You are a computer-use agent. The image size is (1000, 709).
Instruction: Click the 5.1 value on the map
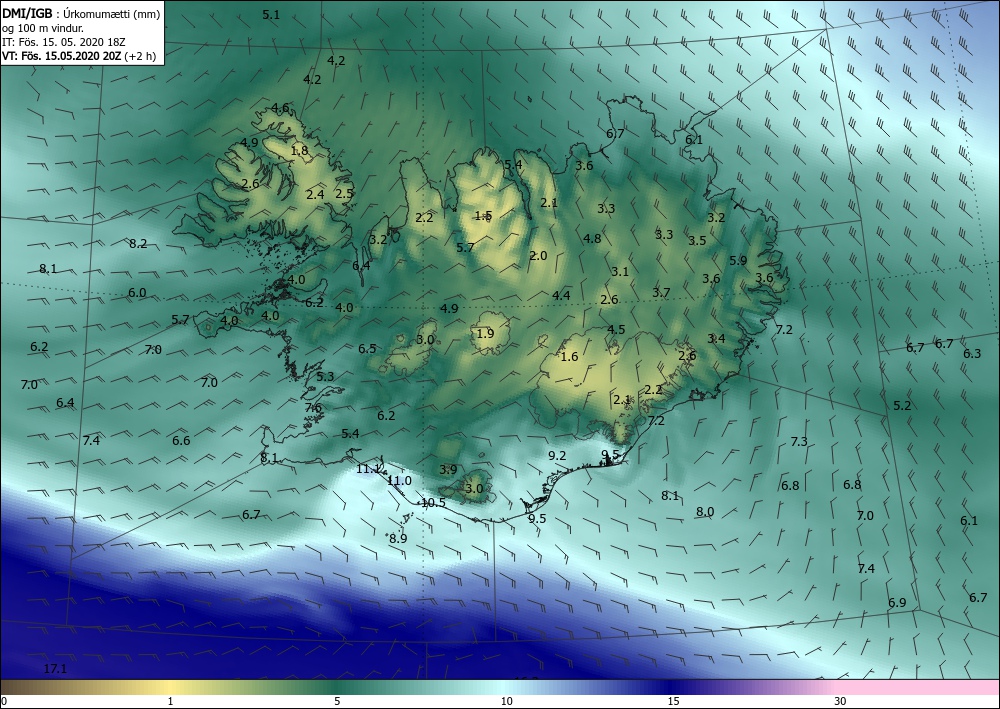pyautogui.click(x=271, y=14)
